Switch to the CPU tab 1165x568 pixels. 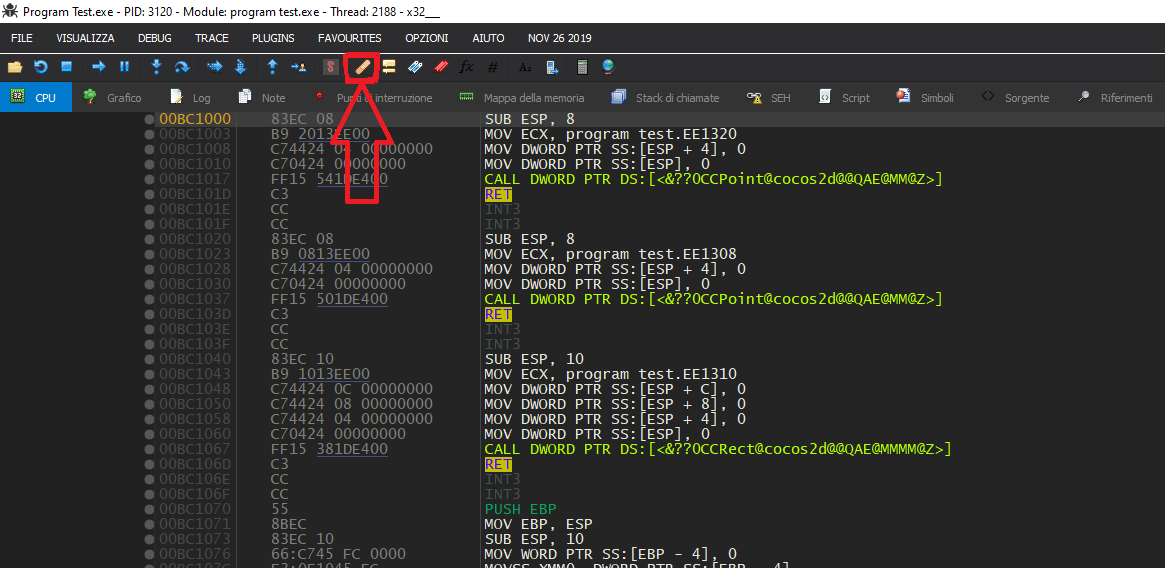click(x=36, y=97)
